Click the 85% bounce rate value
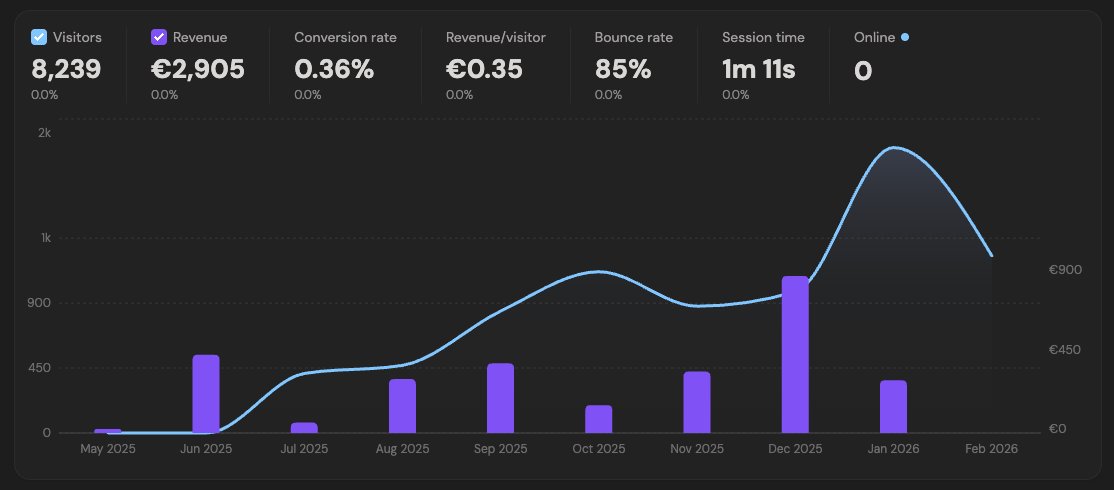The width and height of the screenshot is (1114, 490). (x=623, y=70)
